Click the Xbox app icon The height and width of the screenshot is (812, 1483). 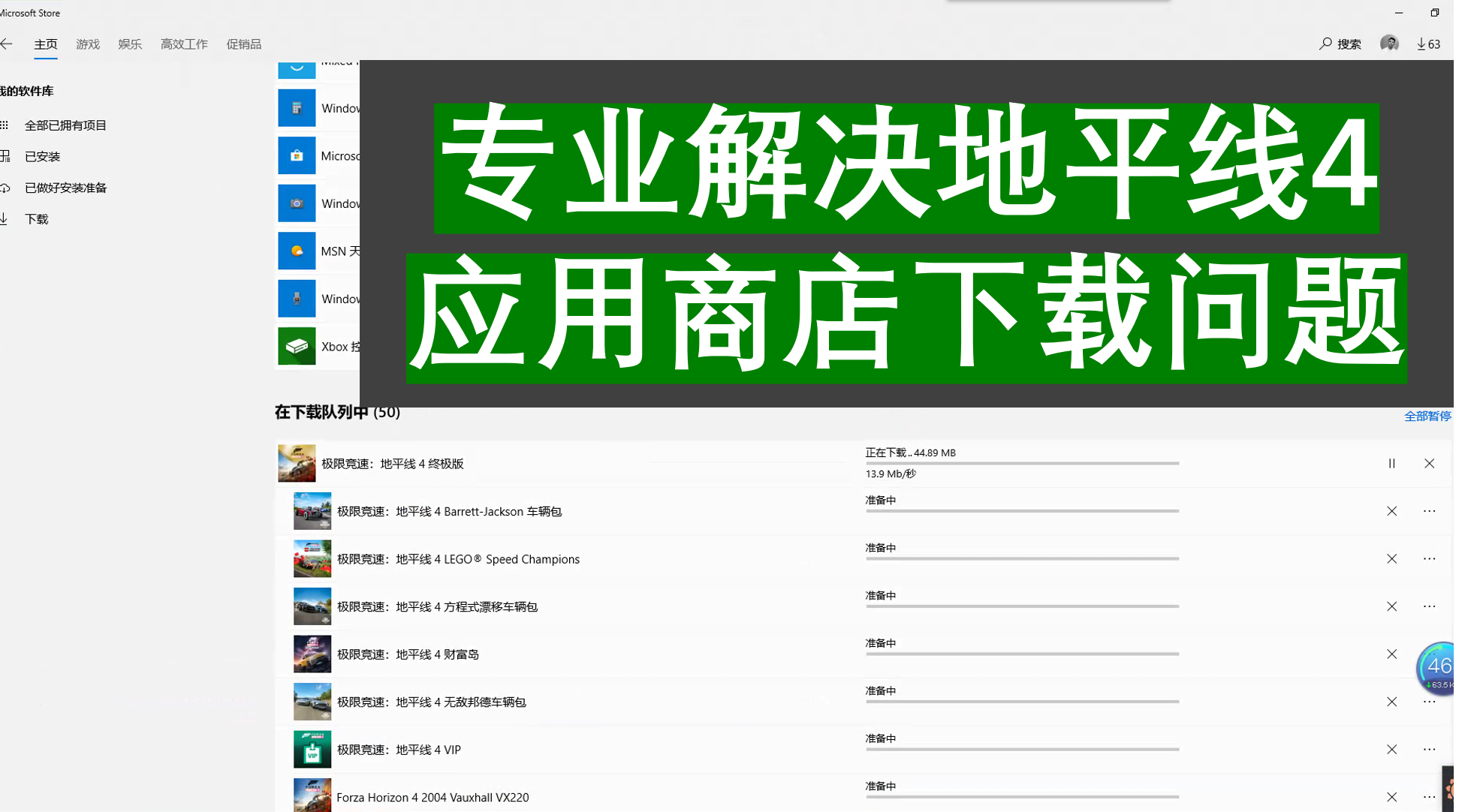pos(297,347)
